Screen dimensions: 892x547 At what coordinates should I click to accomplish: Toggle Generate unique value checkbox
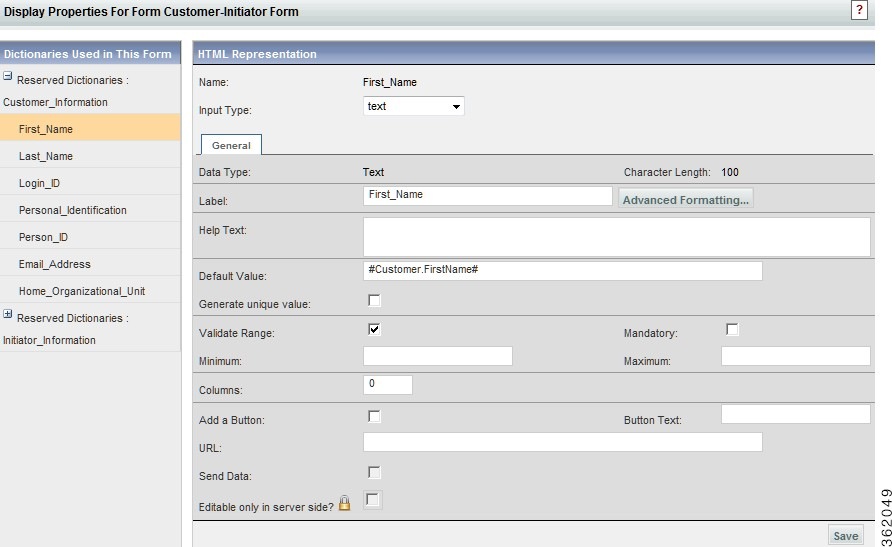tap(374, 300)
